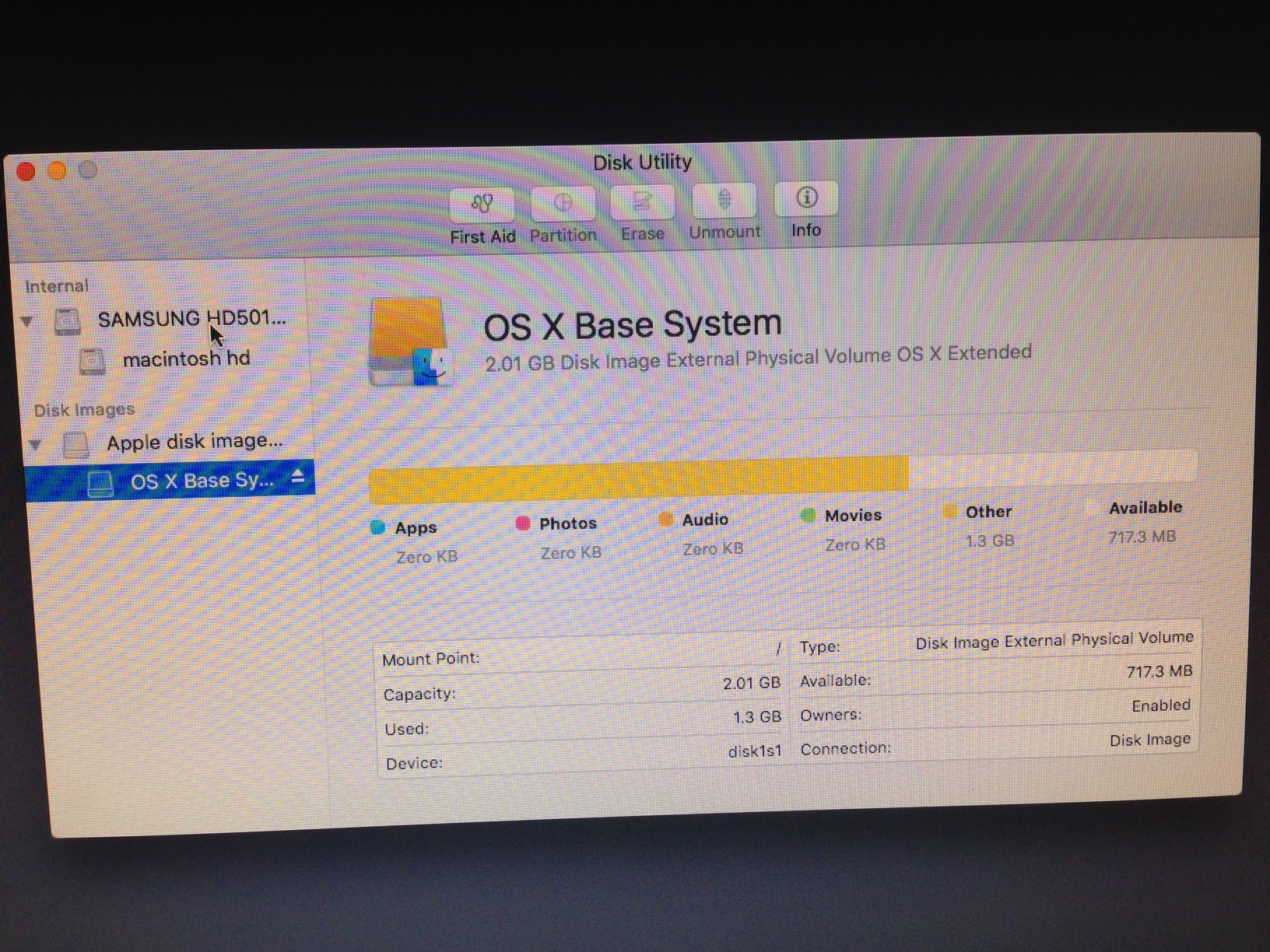This screenshot has width=1270, height=952.
Task: Click the Erase toolbar icon
Action: click(642, 201)
